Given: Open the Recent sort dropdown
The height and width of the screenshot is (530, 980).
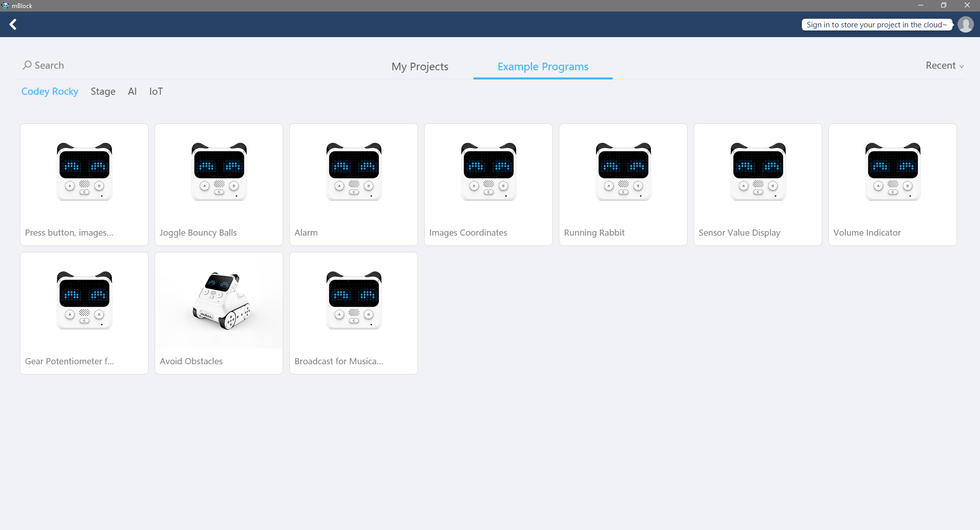Looking at the screenshot, I should pos(944,66).
